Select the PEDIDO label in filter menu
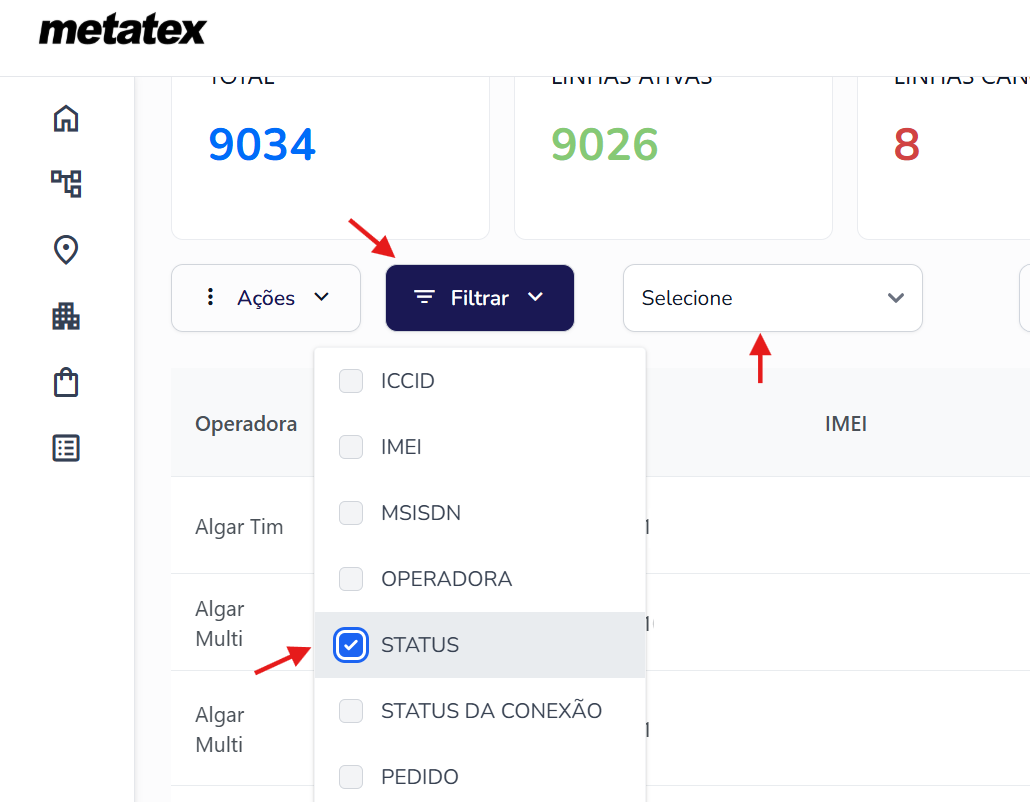Image resolution: width=1030 pixels, height=802 pixels. 420,777
